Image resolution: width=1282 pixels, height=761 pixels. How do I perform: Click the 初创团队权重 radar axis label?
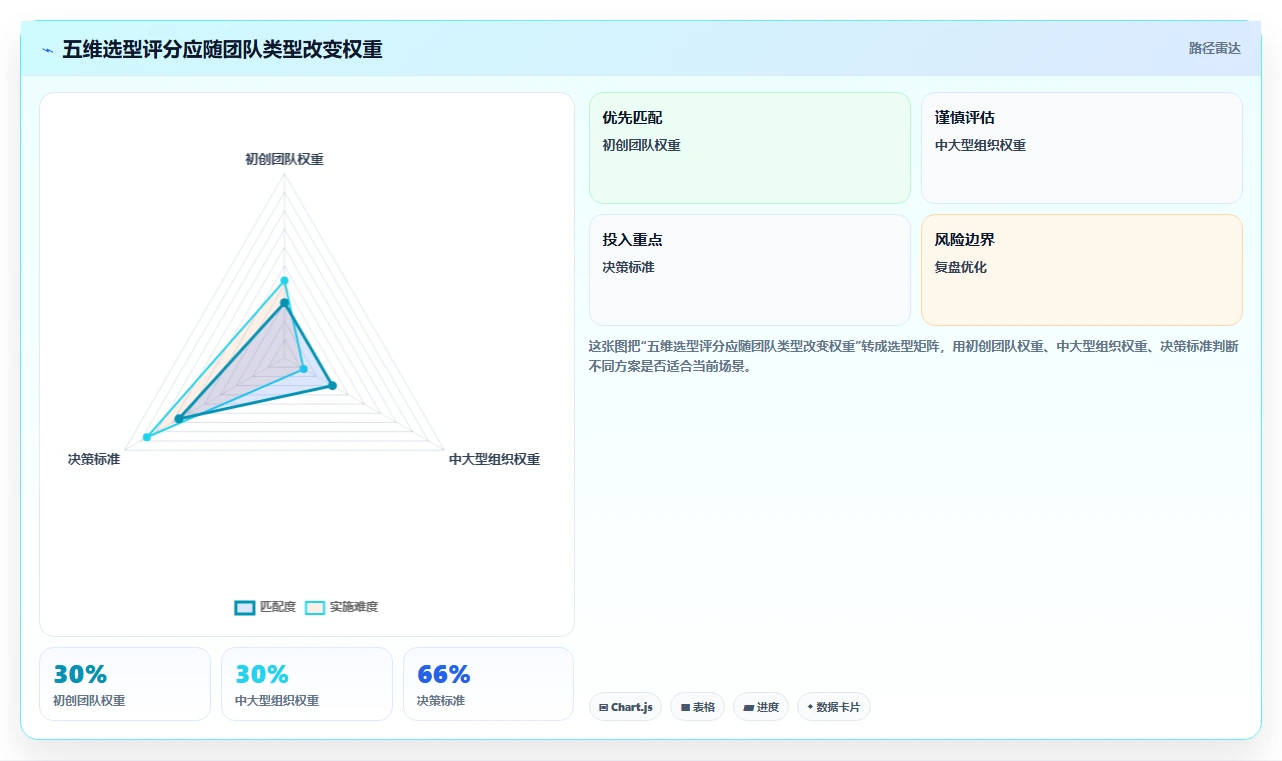[285, 159]
